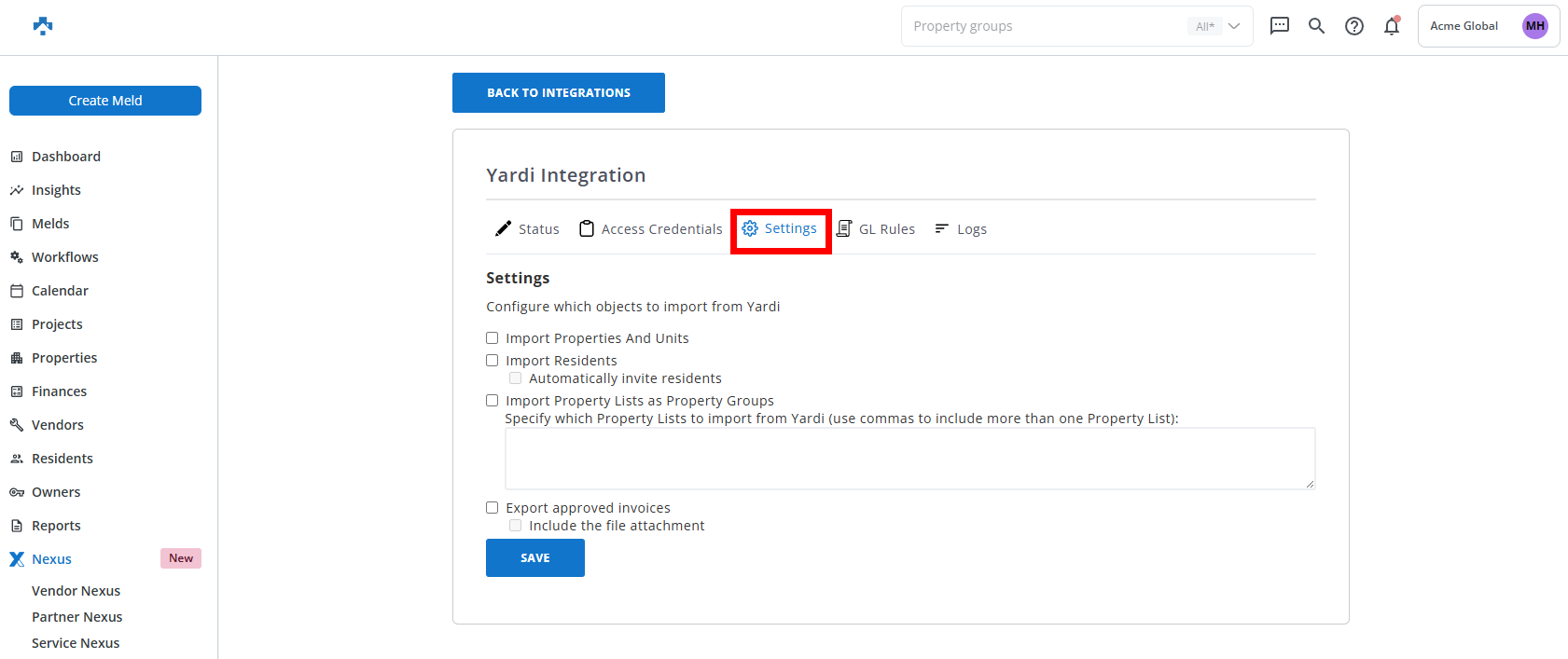The height and width of the screenshot is (659, 1568).
Task: Check the Import Residents option
Action: (493, 361)
